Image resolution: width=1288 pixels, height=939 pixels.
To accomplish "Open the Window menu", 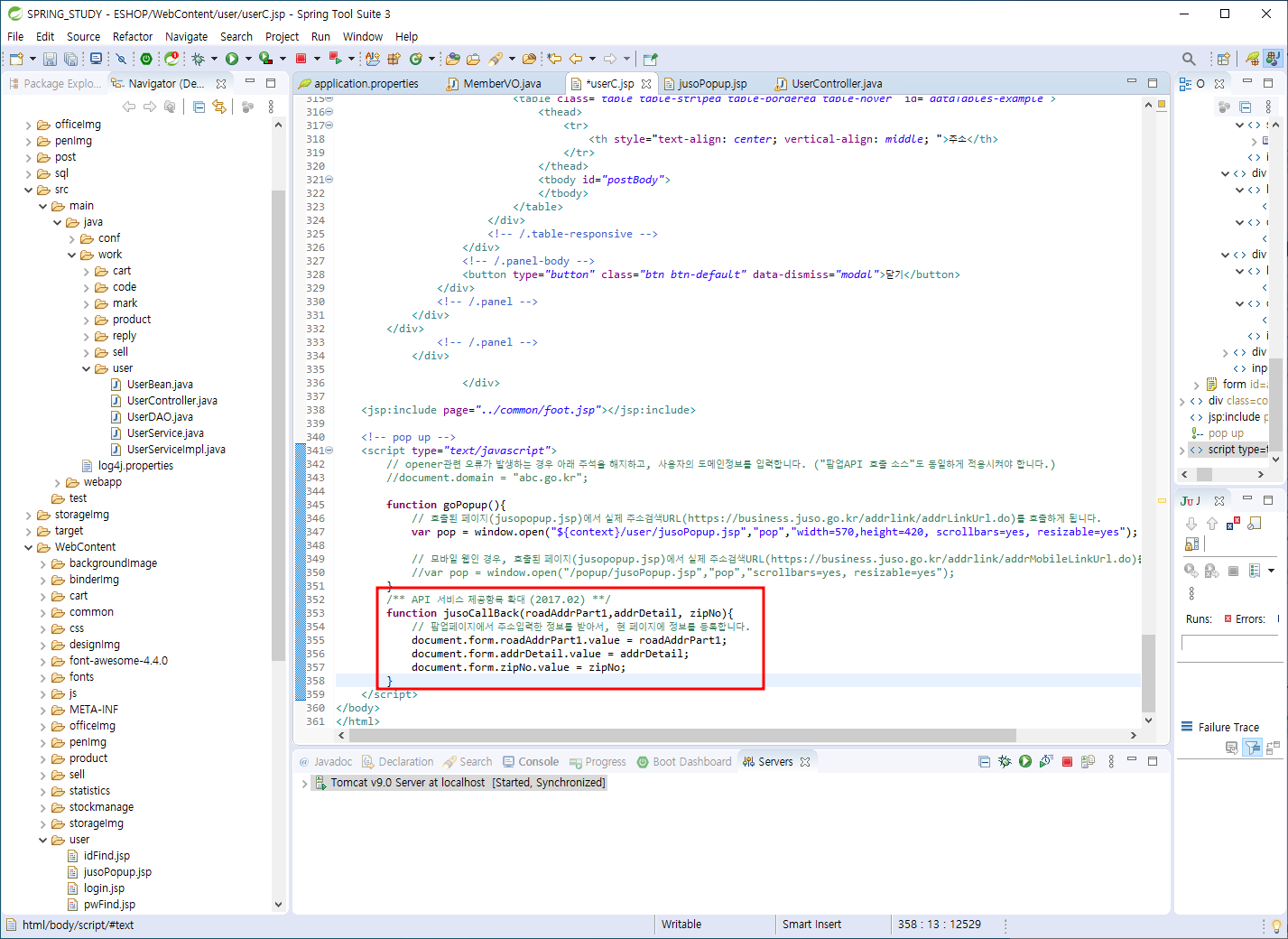I will click(363, 36).
